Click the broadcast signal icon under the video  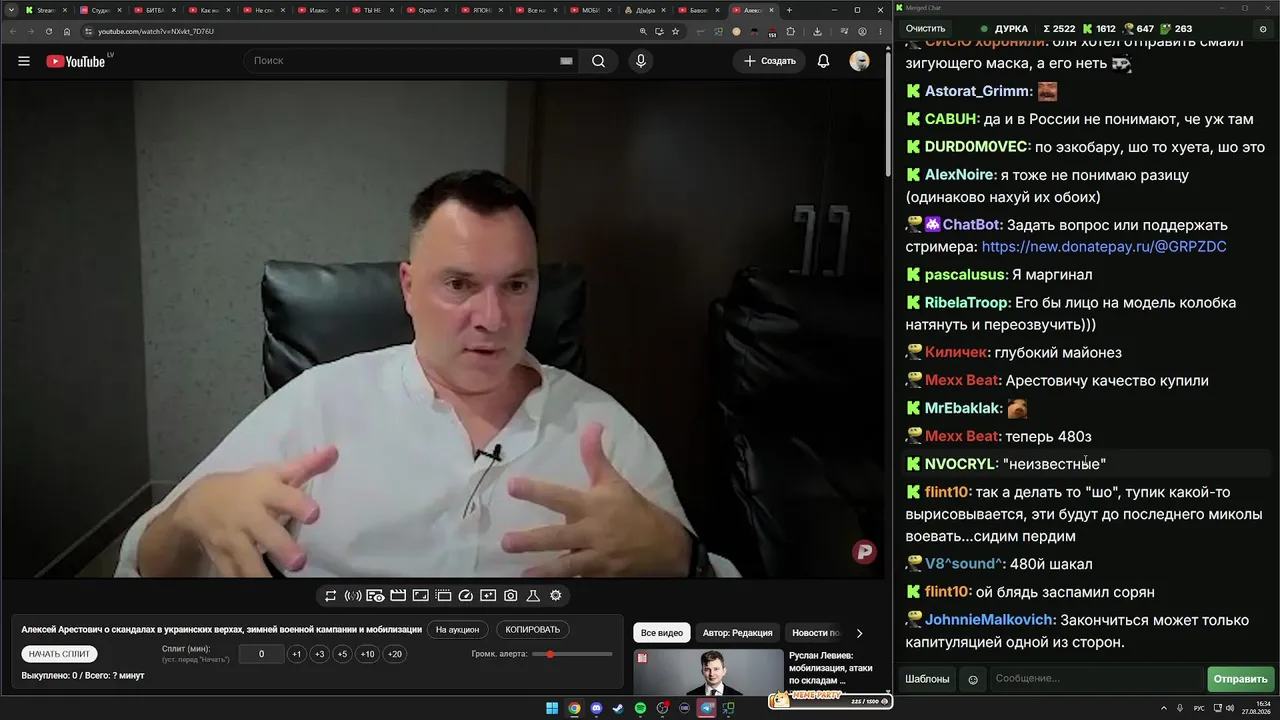click(353, 596)
